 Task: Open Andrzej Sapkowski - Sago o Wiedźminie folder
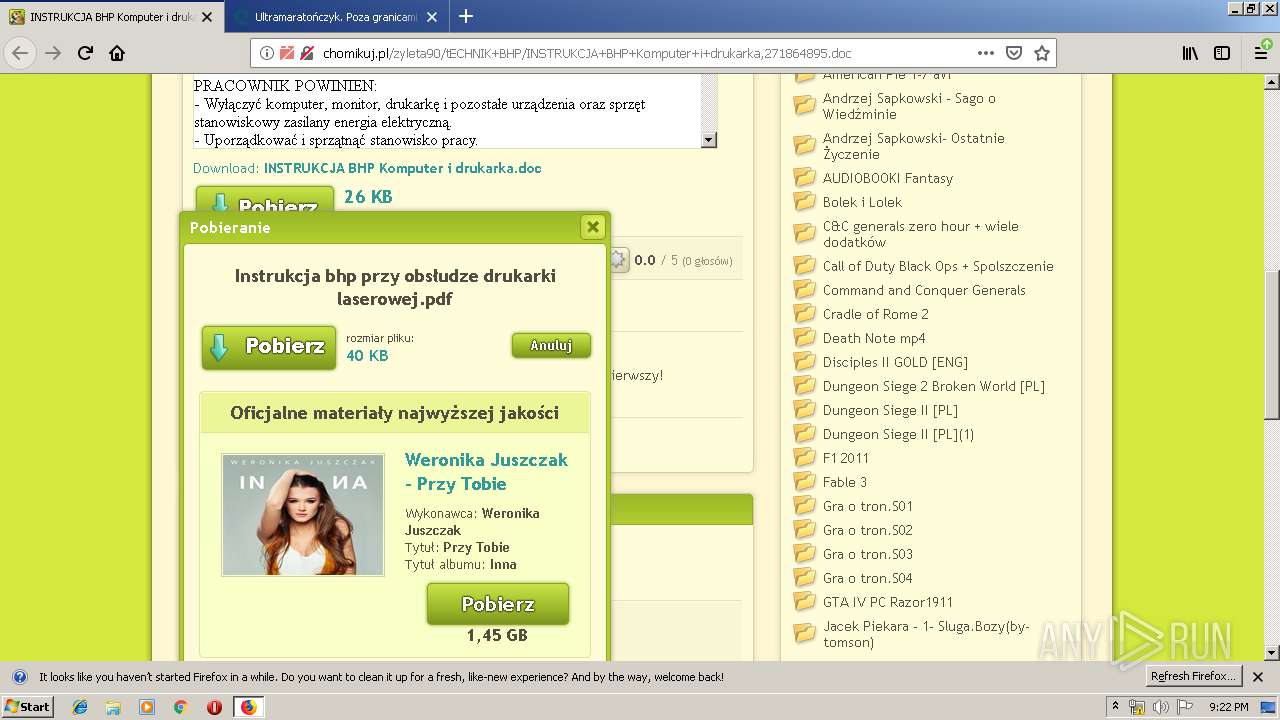(909, 106)
